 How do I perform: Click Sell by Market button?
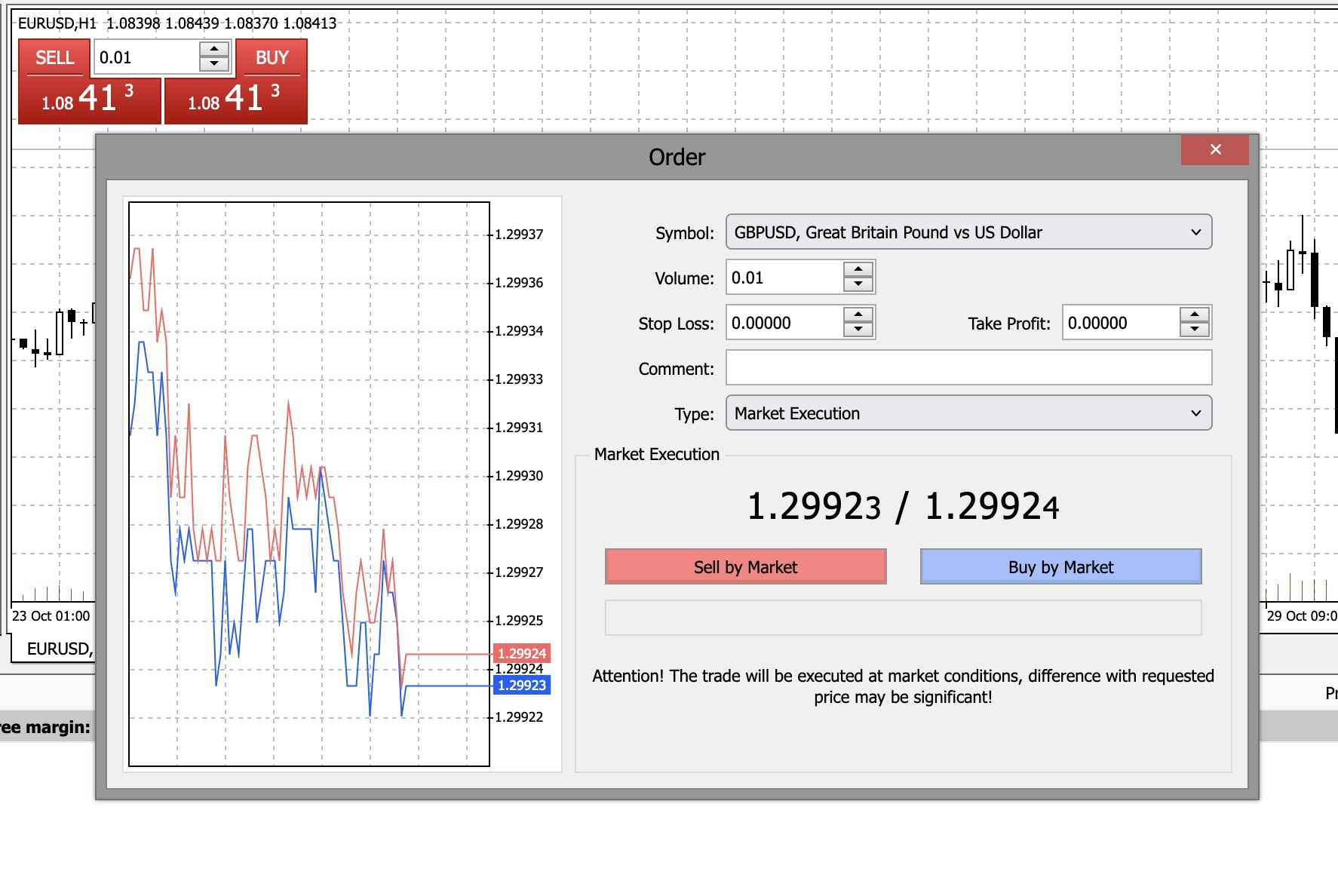point(745,567)
